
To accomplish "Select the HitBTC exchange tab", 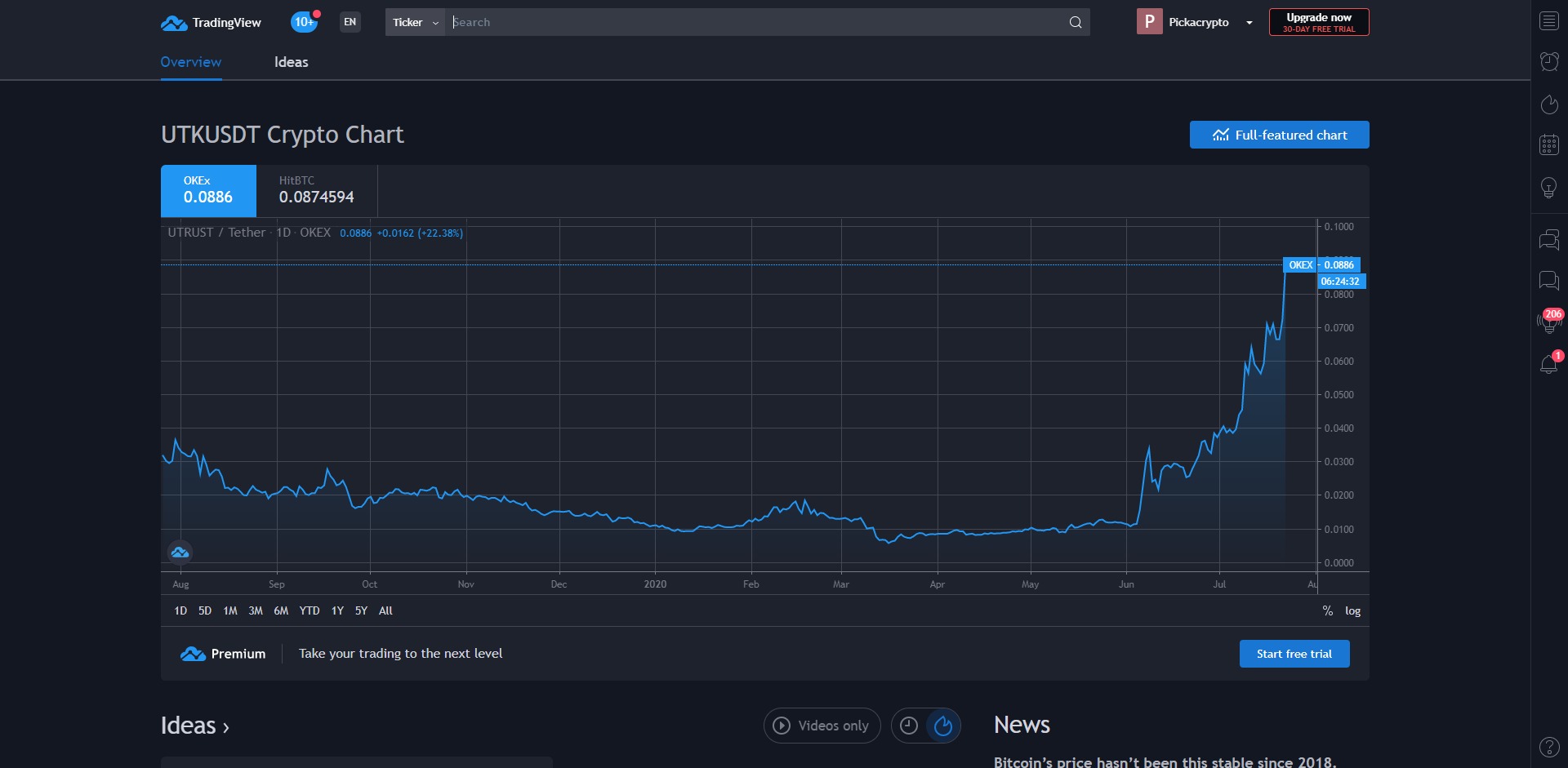I will click(317, 191).
